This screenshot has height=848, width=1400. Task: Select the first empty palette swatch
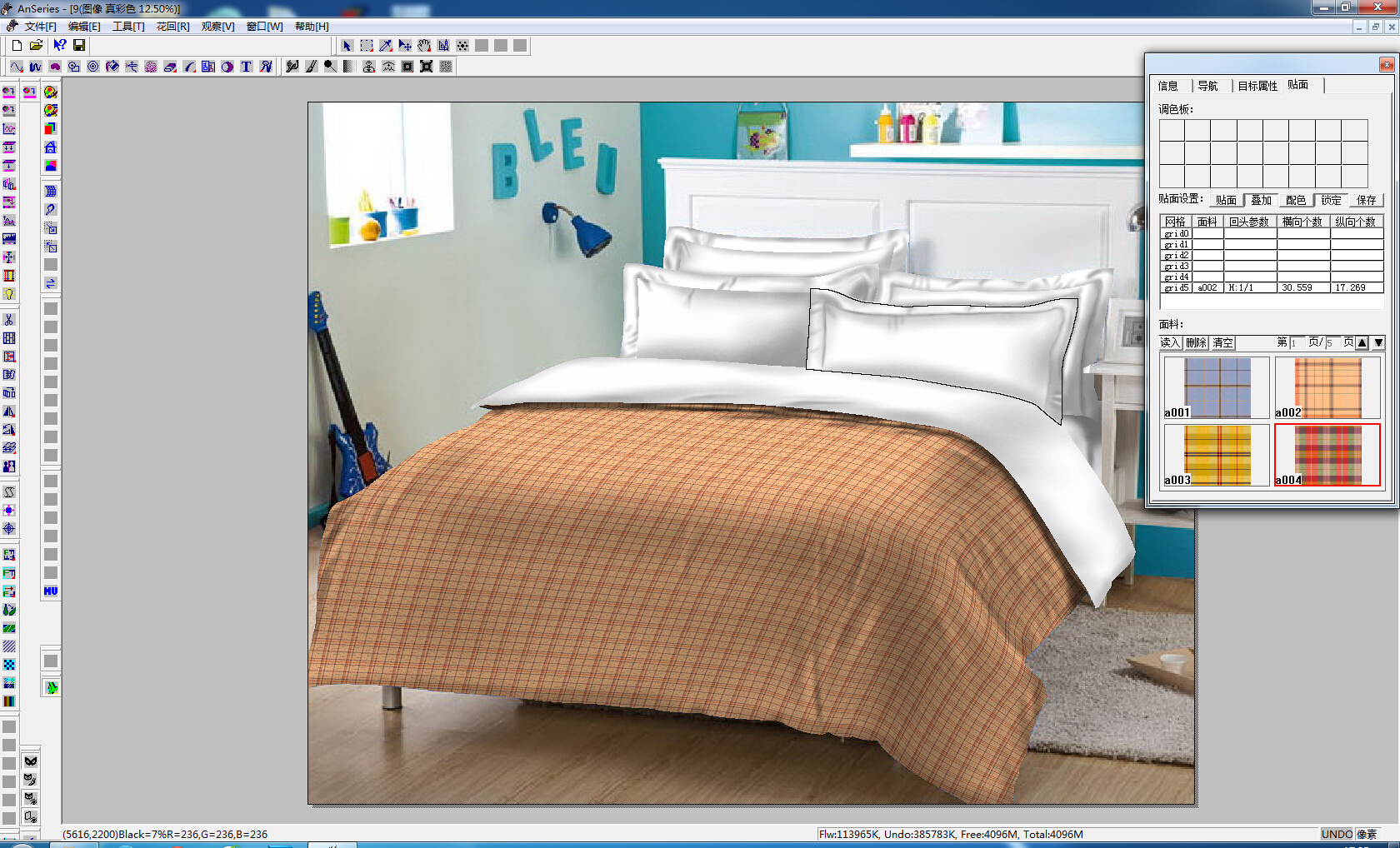tap(1172, 130)
